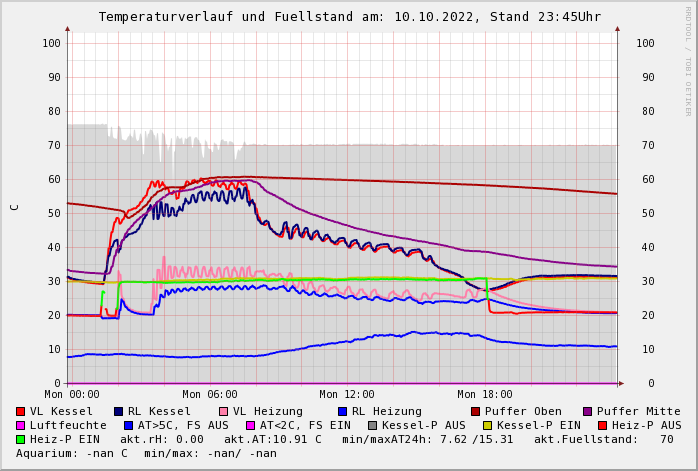Click the dark red Puffer Oben swatch

475,411
